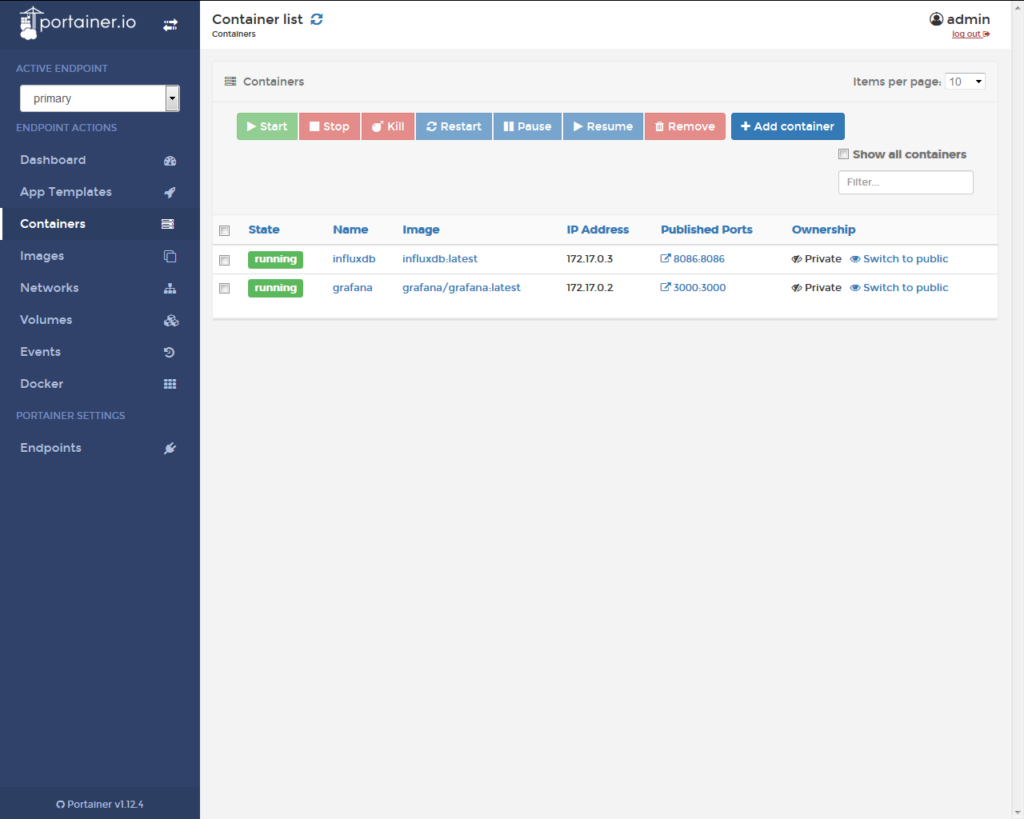Image resolution: width=1024 pixels, height=819 pixels.
Task: Check the influxdb container row checkbox
Action: pyautogui.click(x=225, y=260)
